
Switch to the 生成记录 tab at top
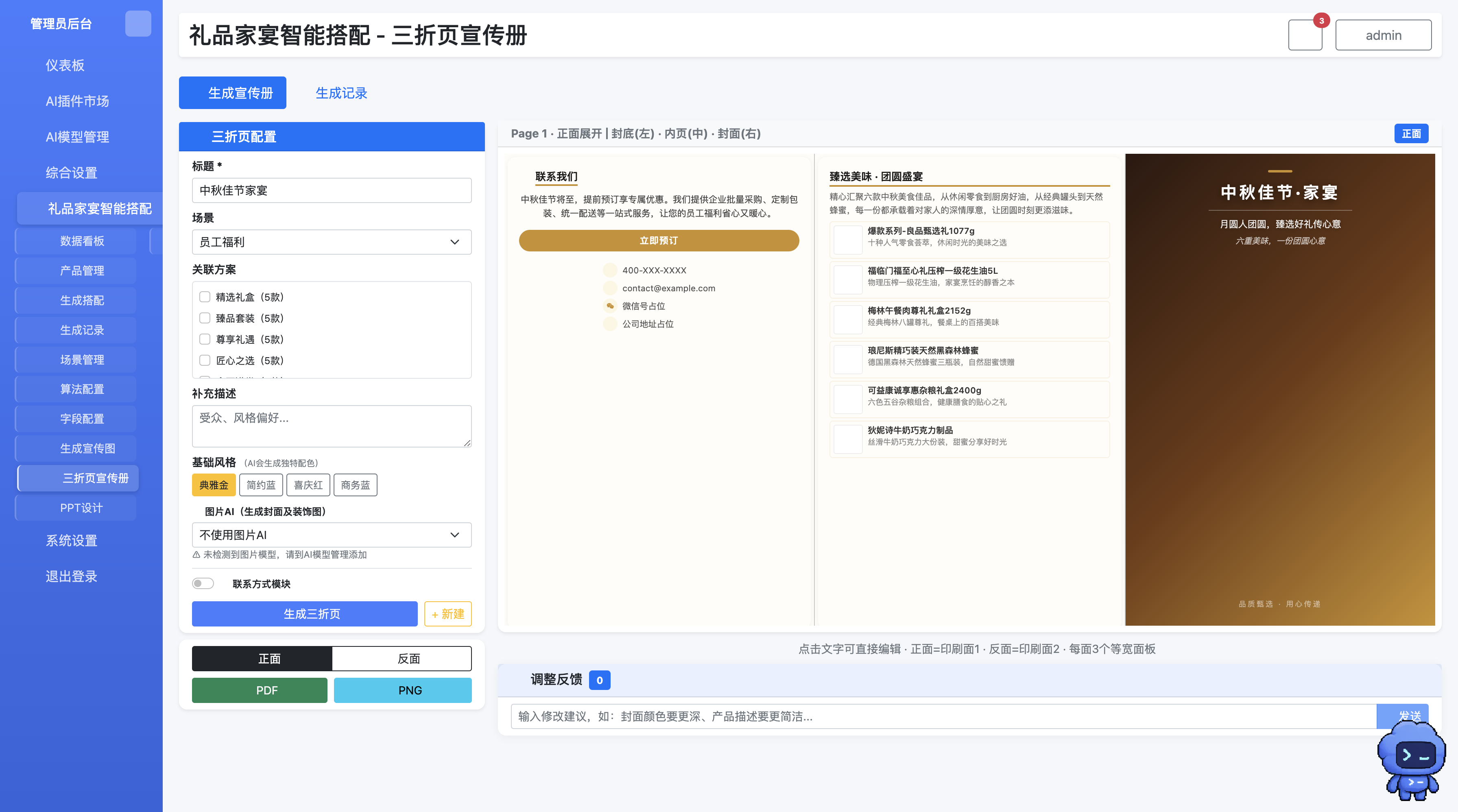[341, 93]
